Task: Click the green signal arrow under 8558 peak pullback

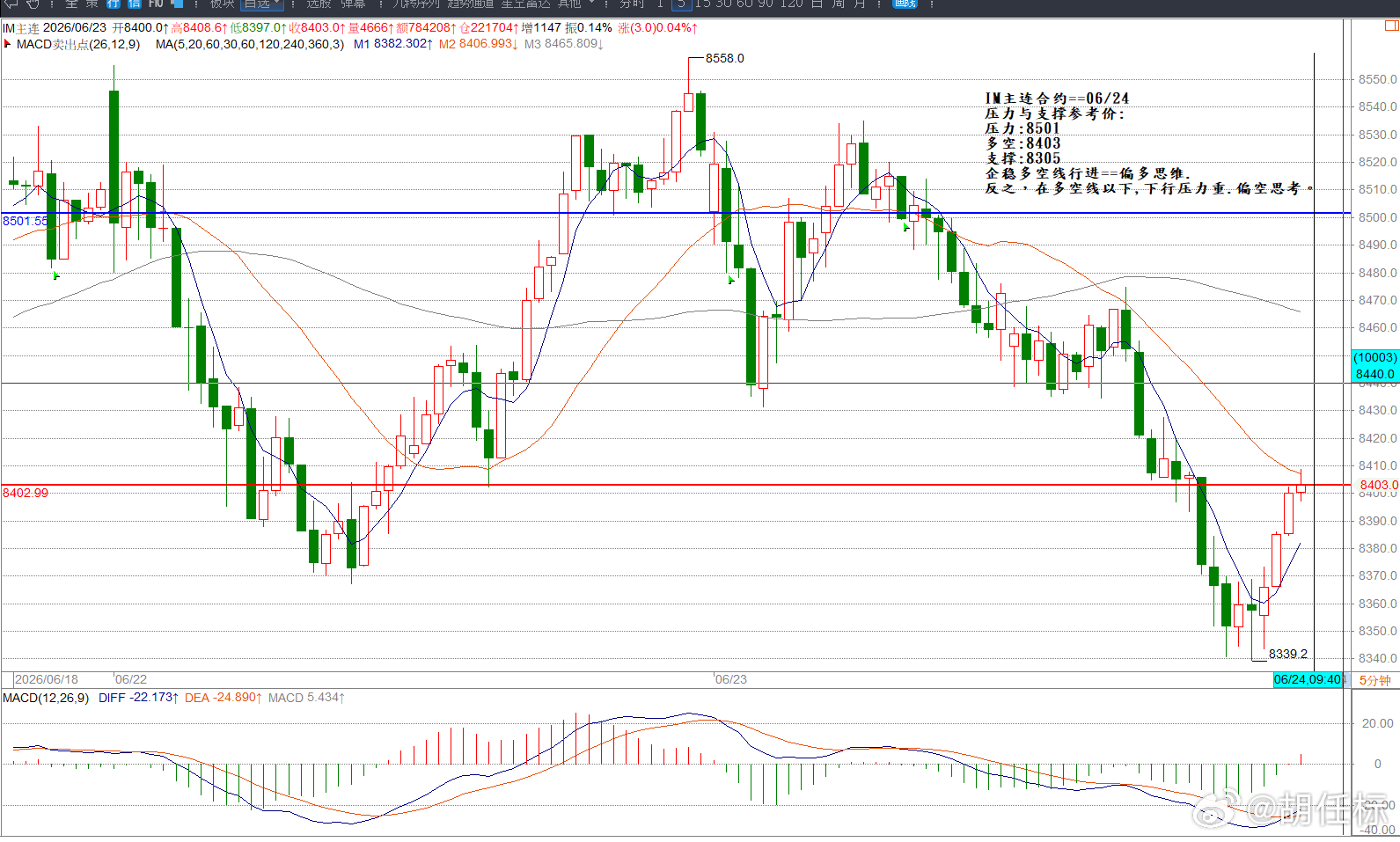Action: click(x=731, y=280)
